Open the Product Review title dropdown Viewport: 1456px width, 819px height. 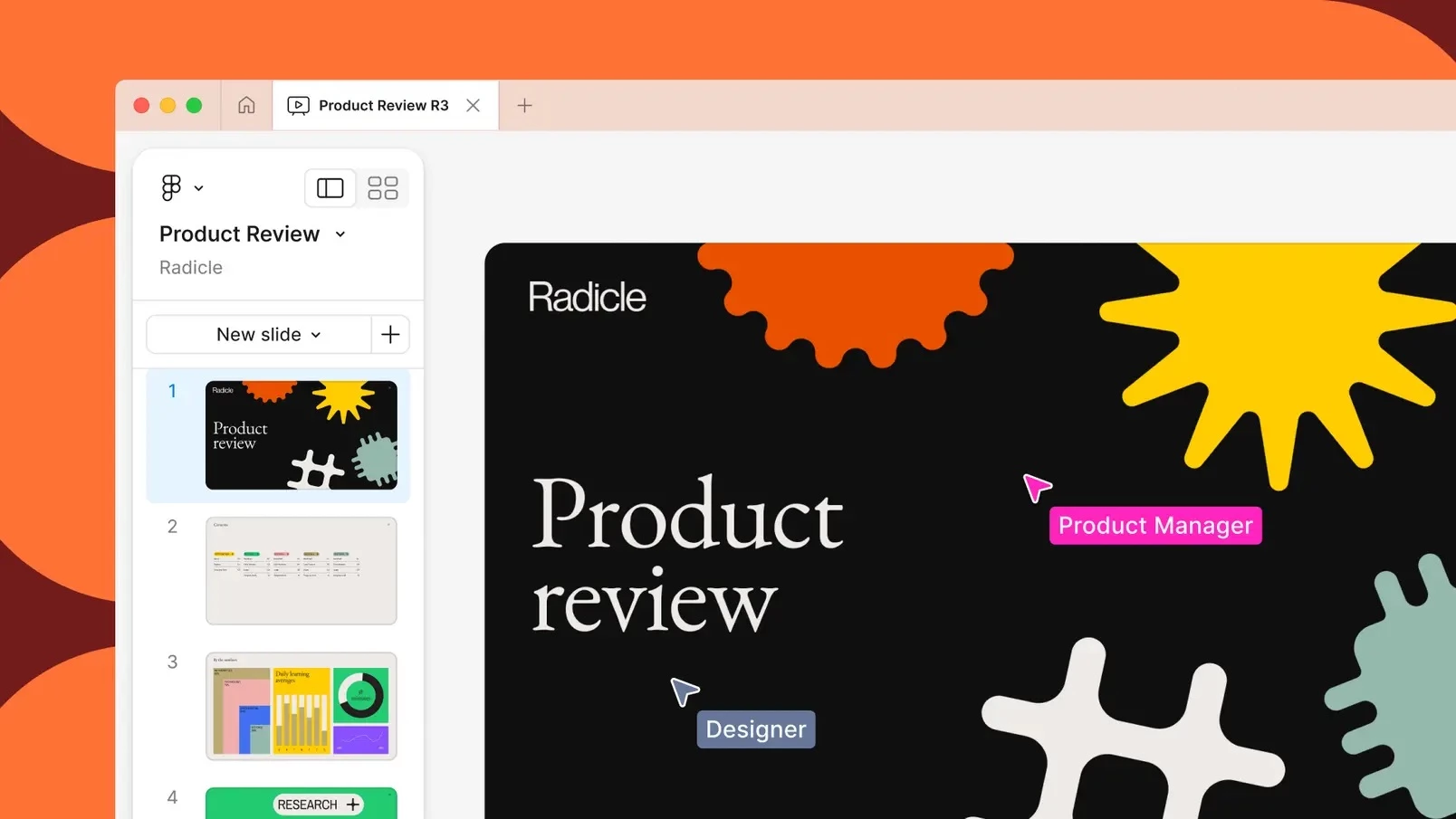(340, 233)
